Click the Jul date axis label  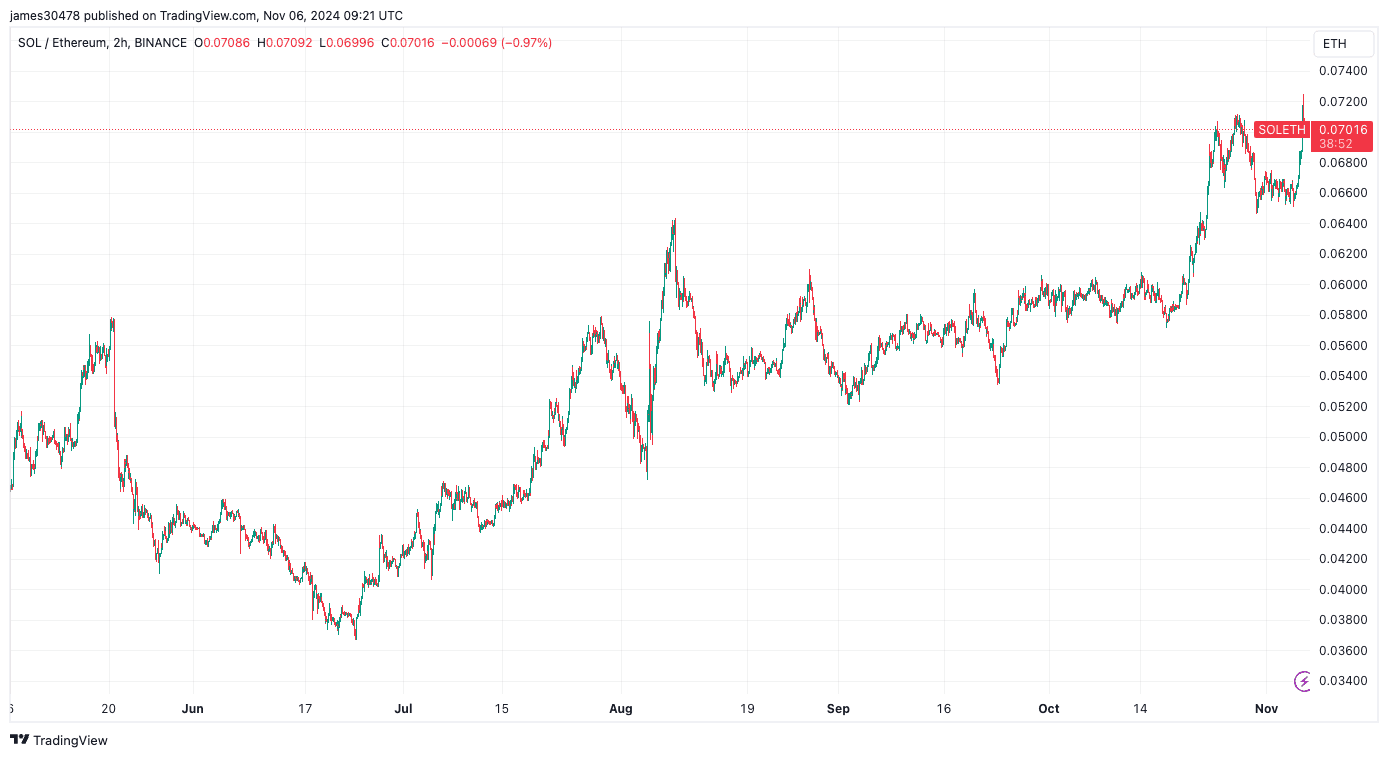[x=403, y=709]
